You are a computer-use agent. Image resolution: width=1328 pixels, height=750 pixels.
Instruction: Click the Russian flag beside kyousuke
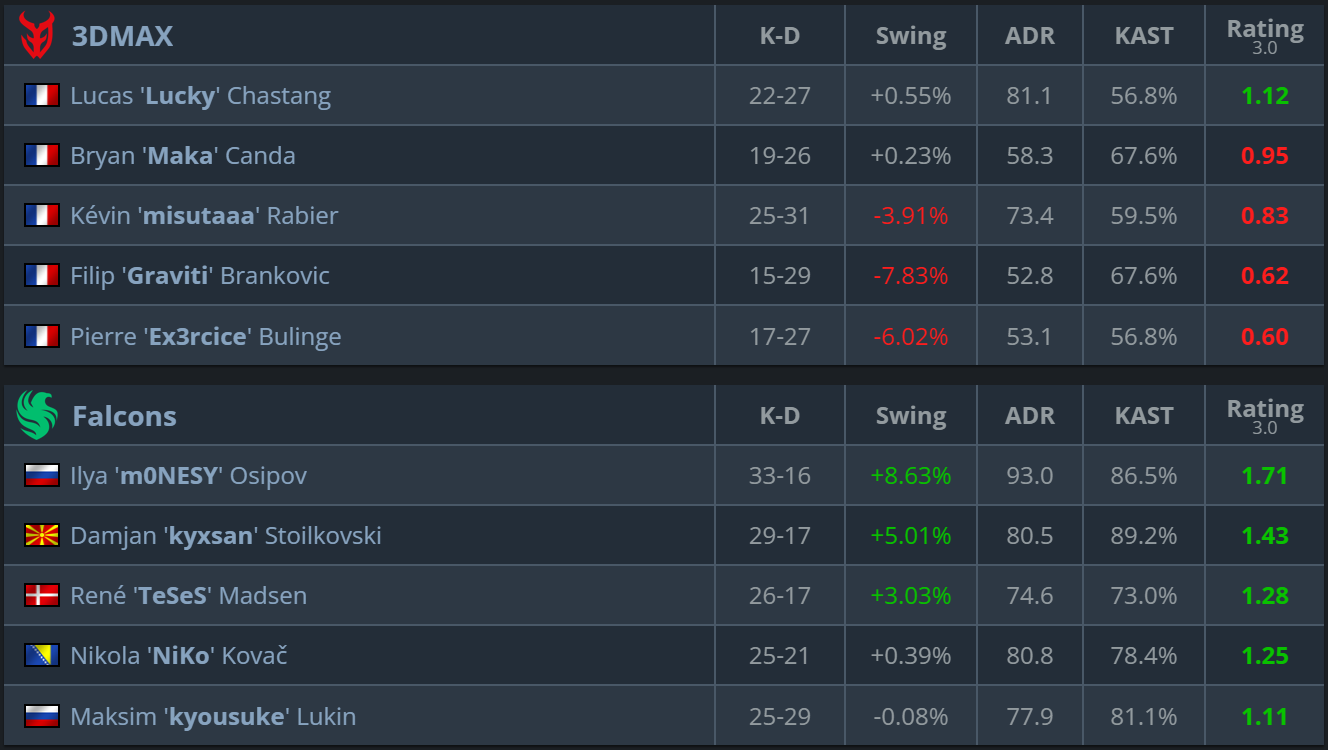pos(42,716)
